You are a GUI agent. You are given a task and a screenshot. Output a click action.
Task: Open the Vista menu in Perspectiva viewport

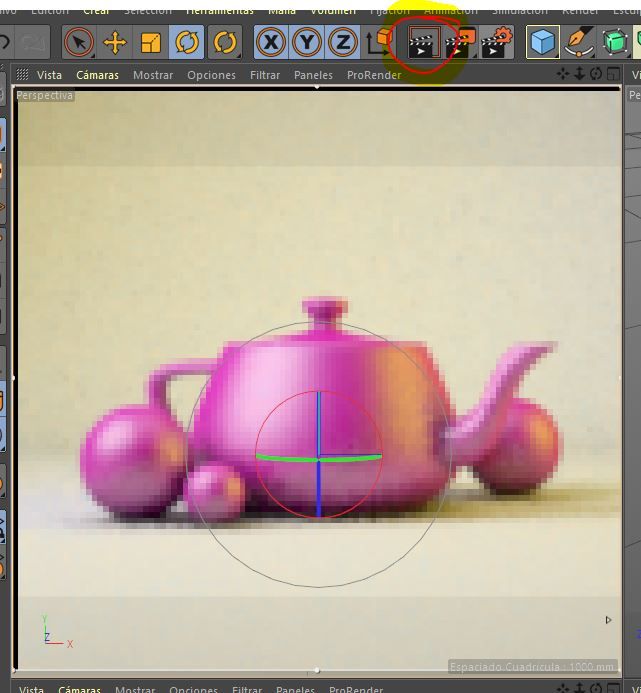pyautogui.click(x=49, y=75)
